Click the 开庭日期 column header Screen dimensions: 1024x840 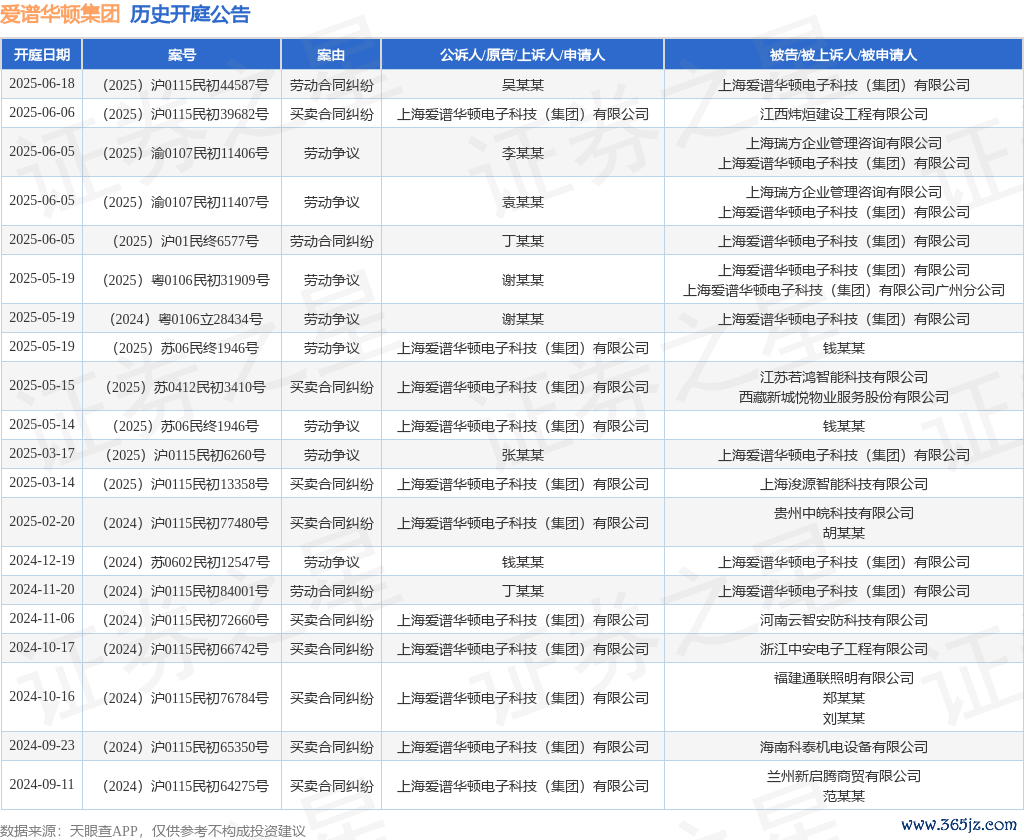[x=42, y=55]
